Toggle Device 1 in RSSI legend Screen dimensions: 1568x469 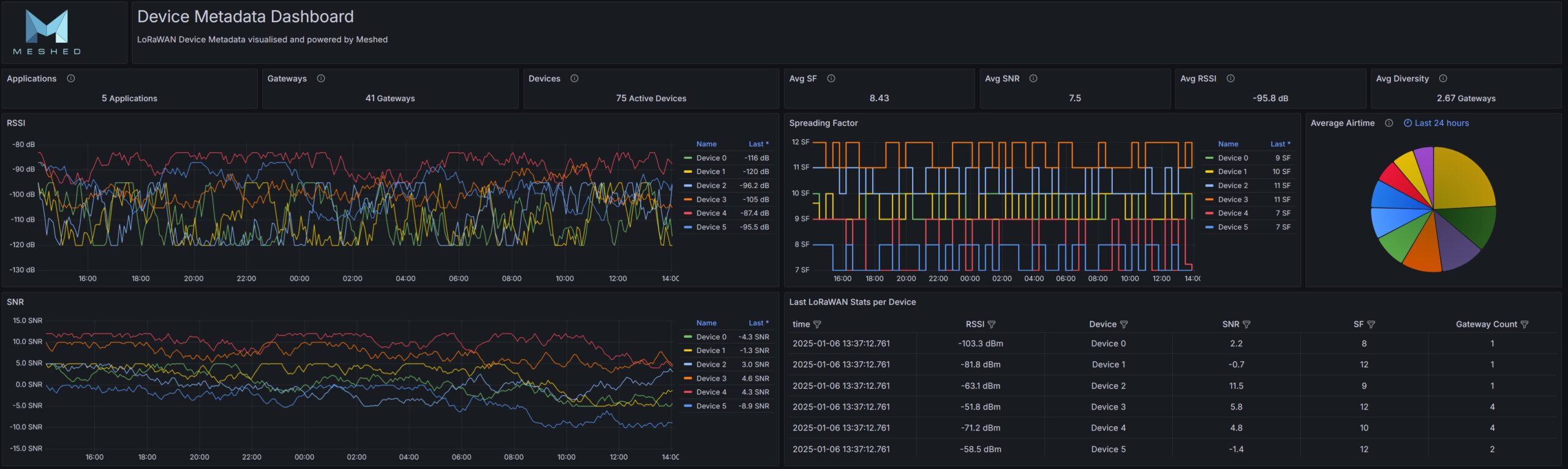[710, 172]
